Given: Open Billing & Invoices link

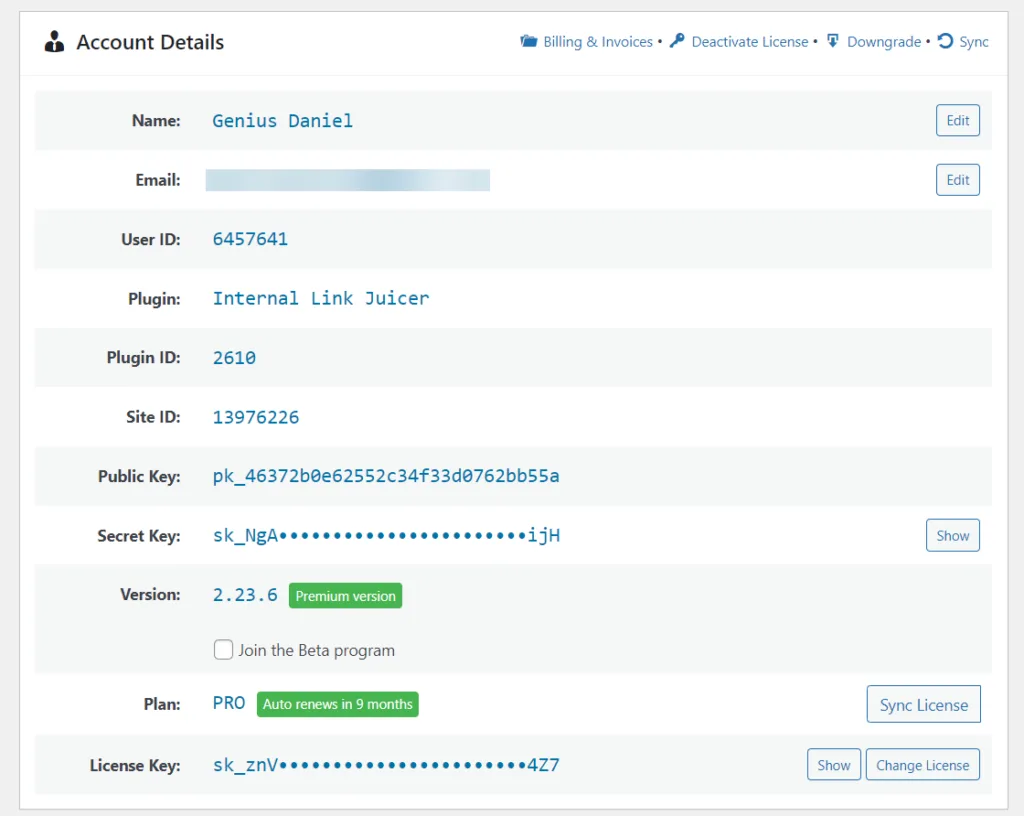Looking at the screenshot, I should tap(598, 42).
